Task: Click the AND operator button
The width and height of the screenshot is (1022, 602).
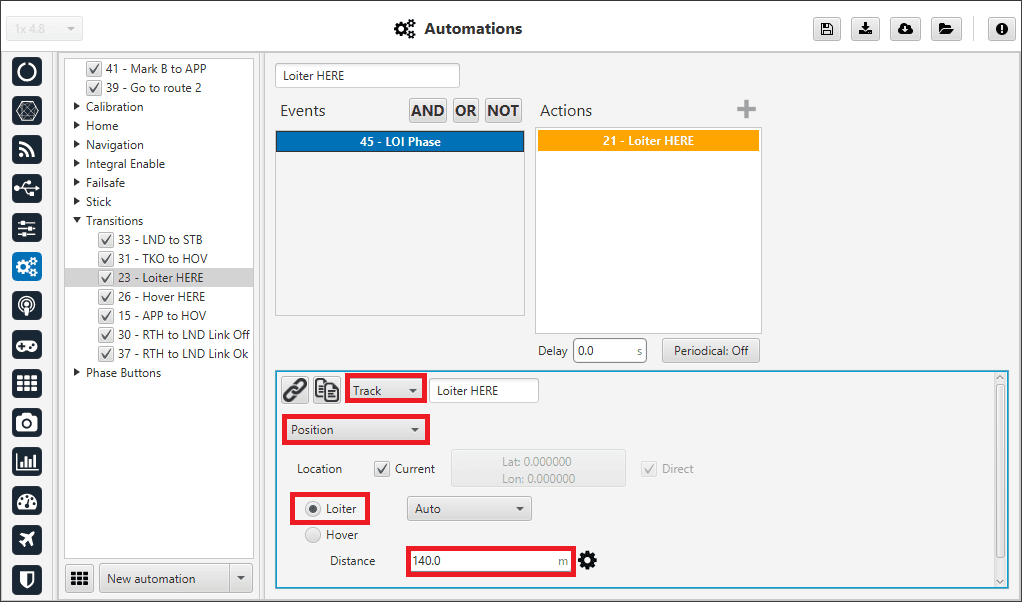Action: tap(427, 111)
